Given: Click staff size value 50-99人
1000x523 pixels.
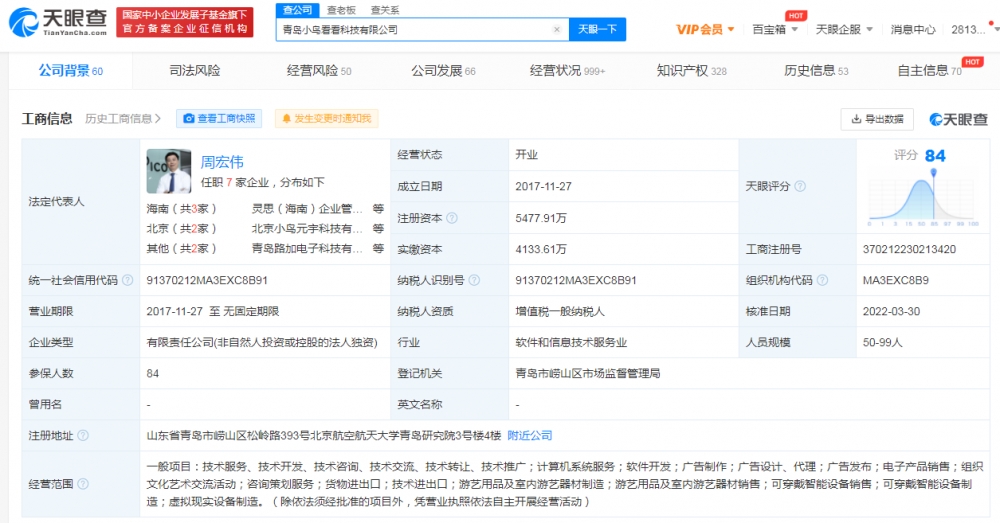Looking at the screenshot, I should pos(882,343).
